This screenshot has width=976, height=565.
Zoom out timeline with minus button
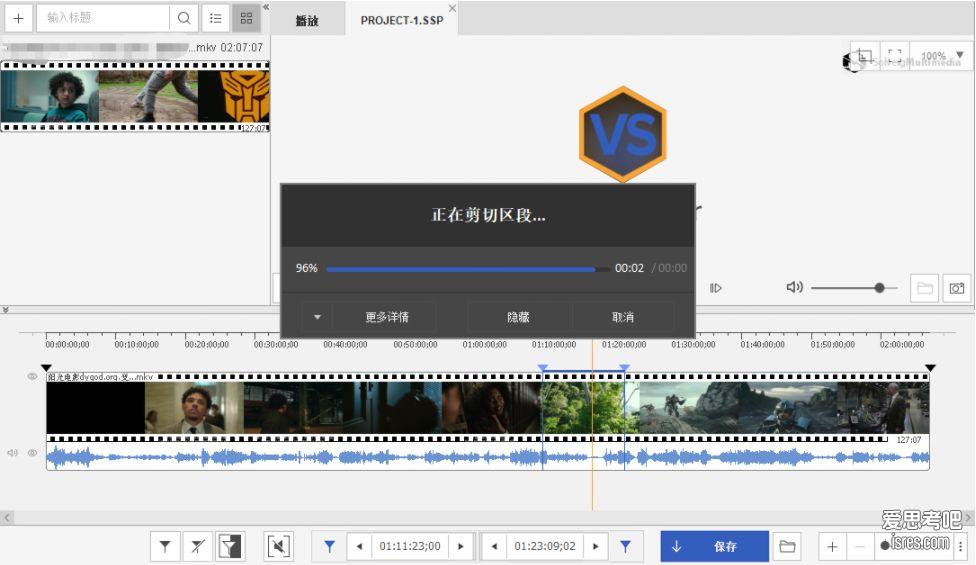pos(860,547)
